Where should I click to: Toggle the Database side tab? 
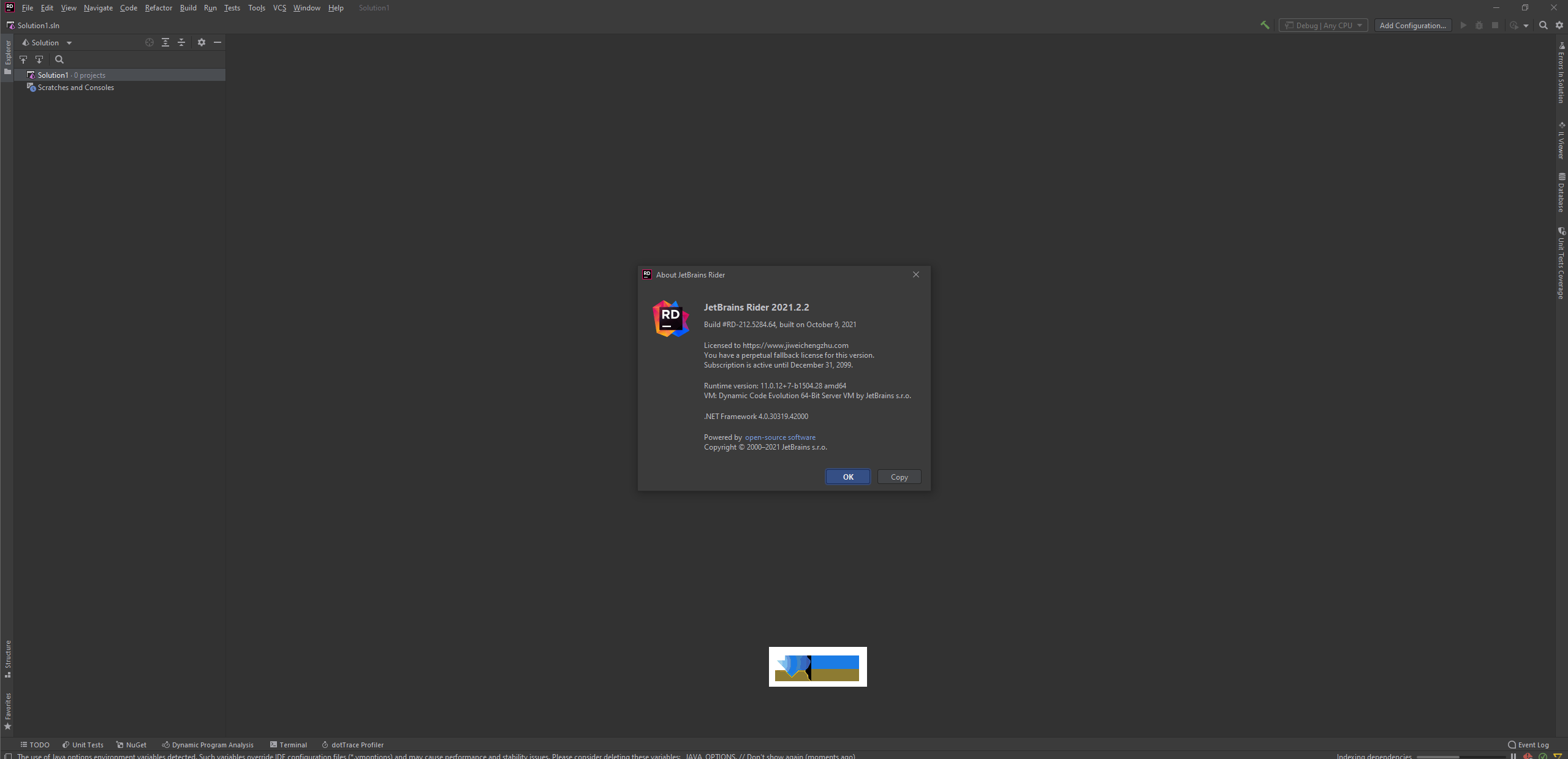(1561, 192)
